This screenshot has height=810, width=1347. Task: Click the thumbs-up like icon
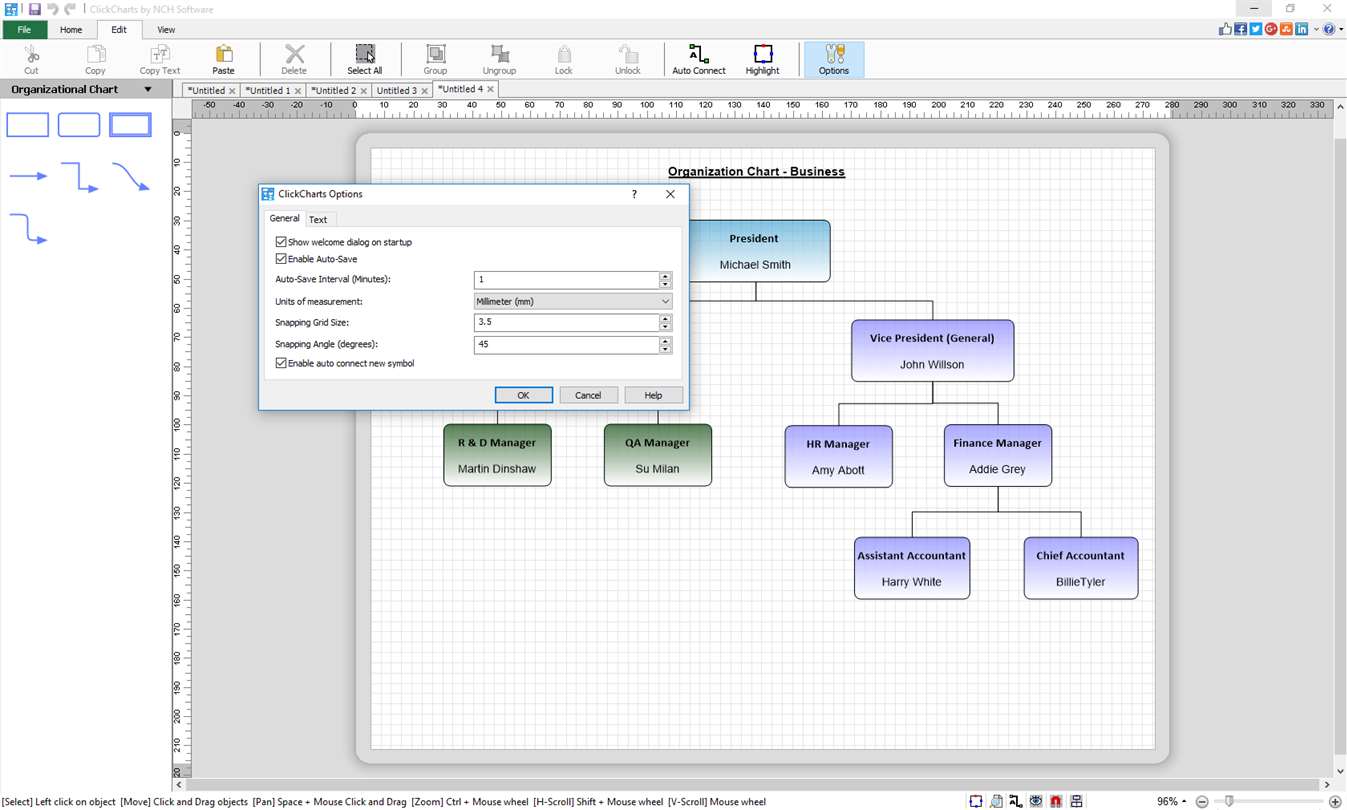pos(1225,29)
